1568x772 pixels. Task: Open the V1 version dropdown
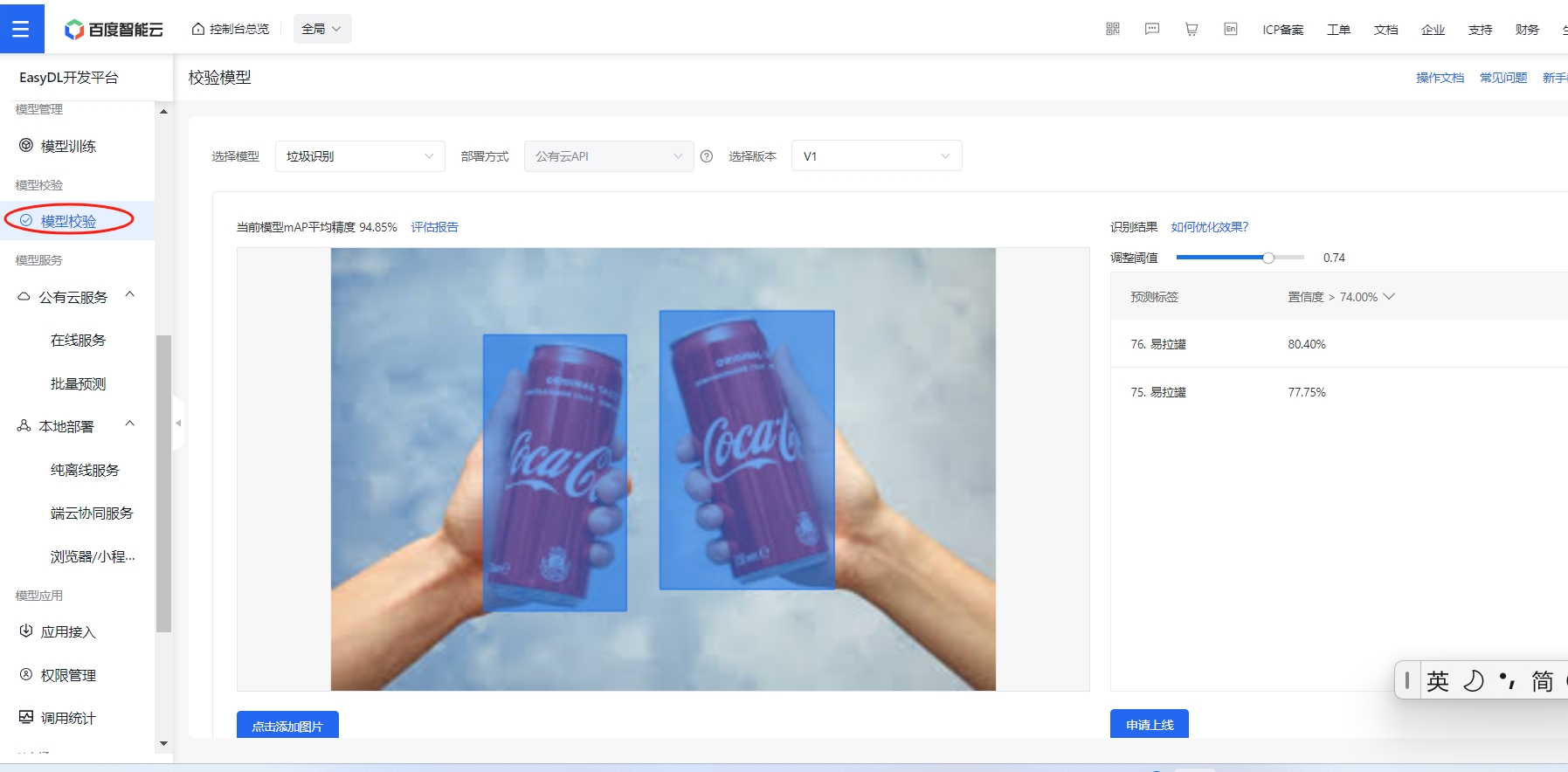pos(876,156)
